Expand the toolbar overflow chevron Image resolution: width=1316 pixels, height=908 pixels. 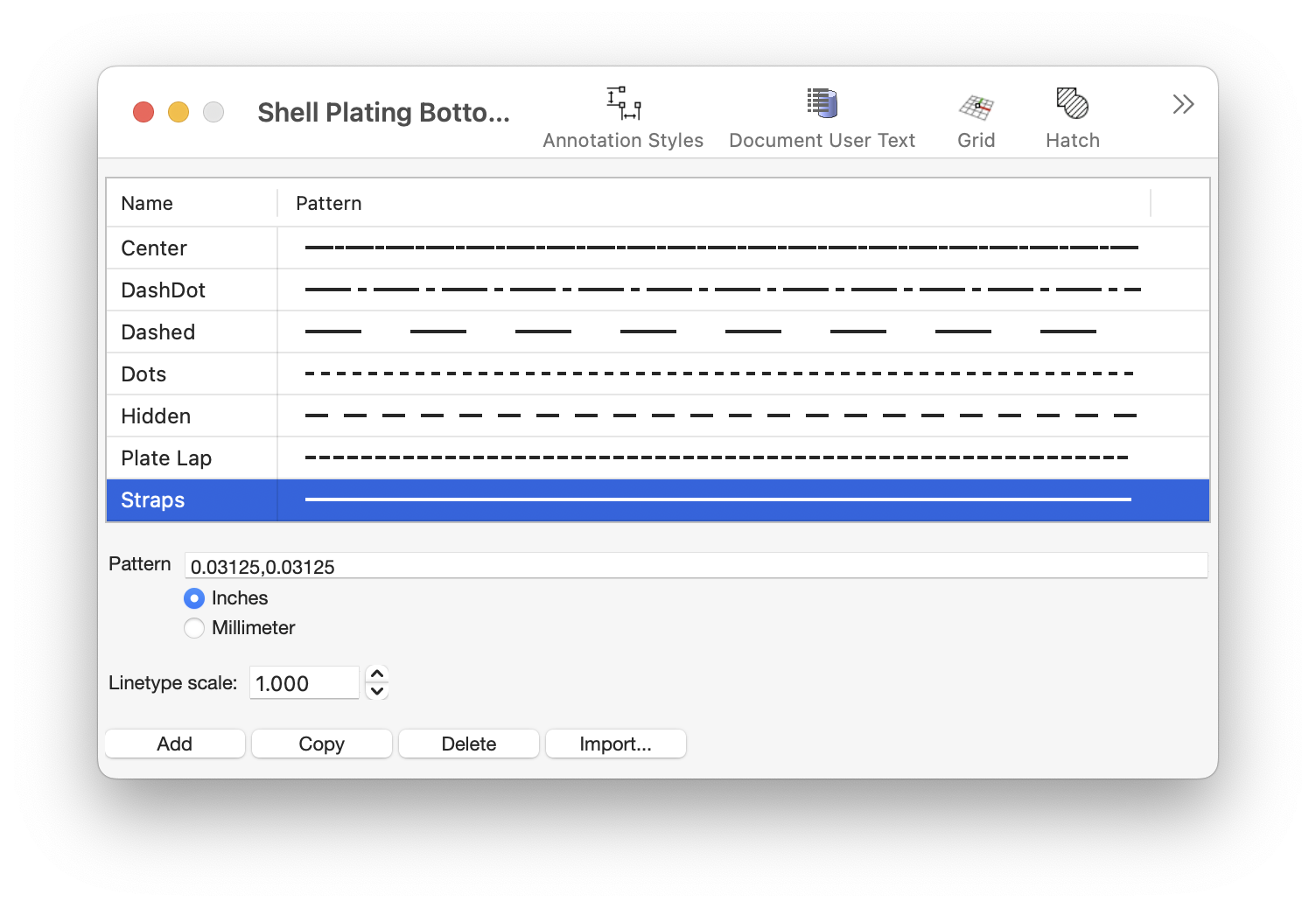1182,103
